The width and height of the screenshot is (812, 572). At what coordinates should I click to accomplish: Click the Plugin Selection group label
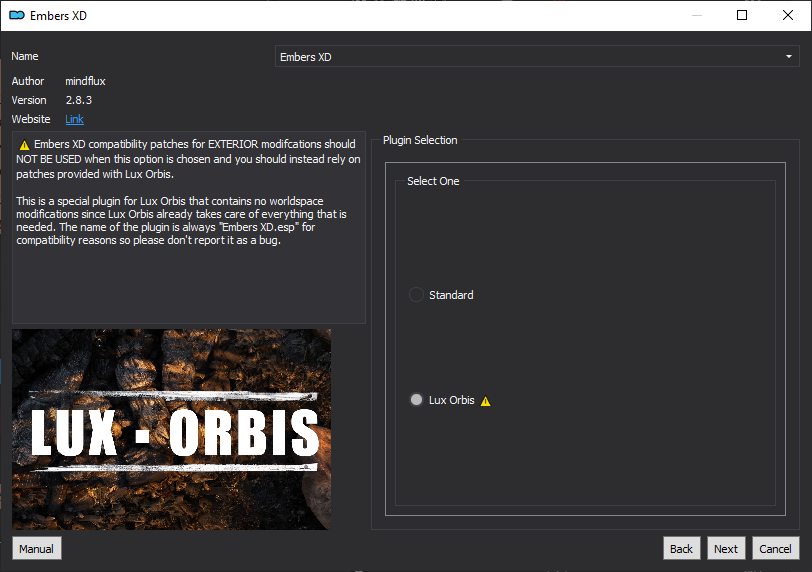pyautogui.click(x=420, y=140)
